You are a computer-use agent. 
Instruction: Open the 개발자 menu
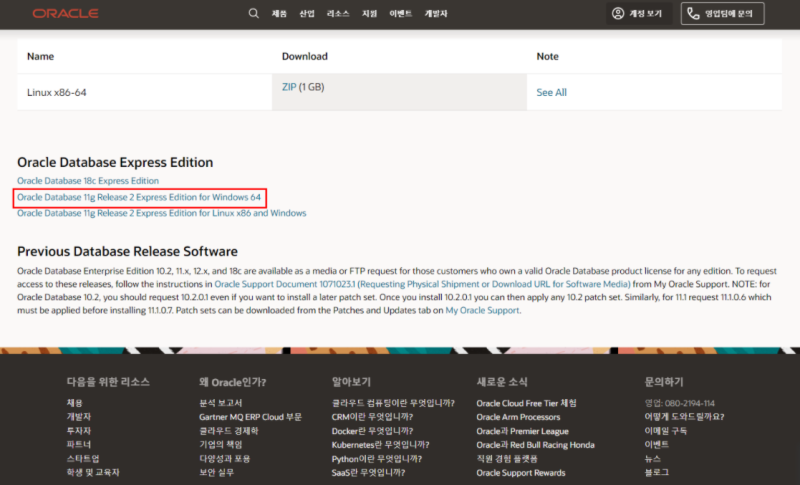pos(436,14)
